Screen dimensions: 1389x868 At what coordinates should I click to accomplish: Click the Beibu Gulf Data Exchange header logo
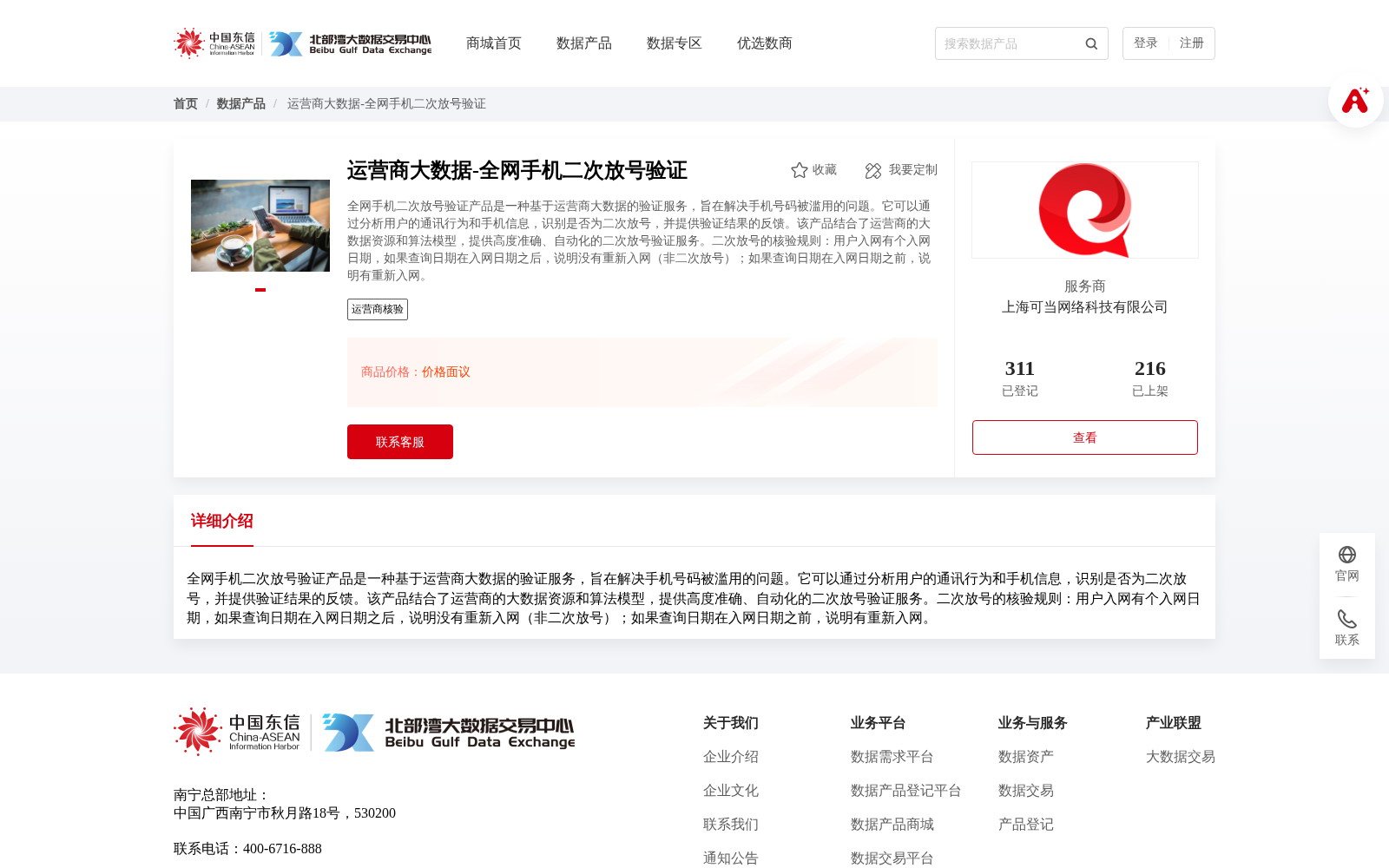pyautogui.click(x=351, y=43)
